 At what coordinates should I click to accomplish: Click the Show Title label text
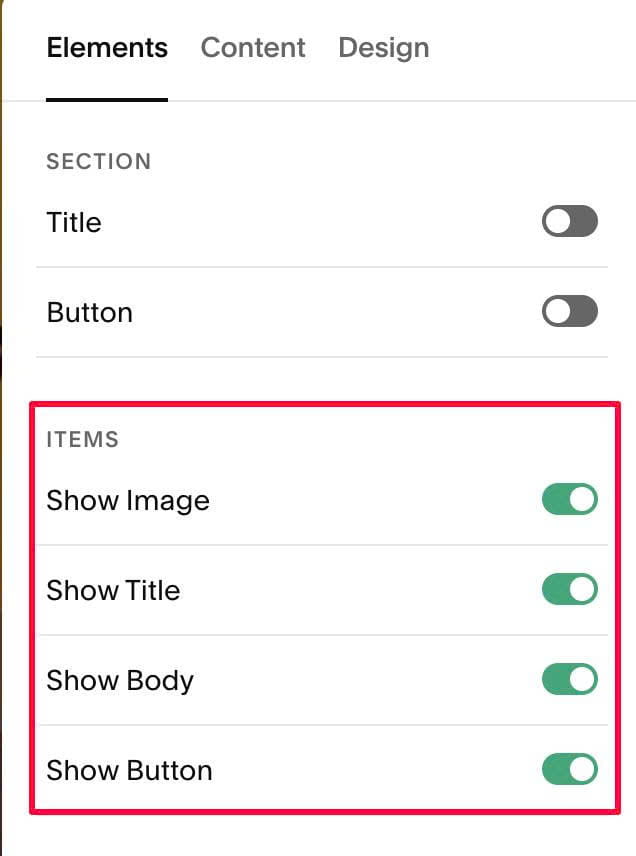(x=114, y=590)
